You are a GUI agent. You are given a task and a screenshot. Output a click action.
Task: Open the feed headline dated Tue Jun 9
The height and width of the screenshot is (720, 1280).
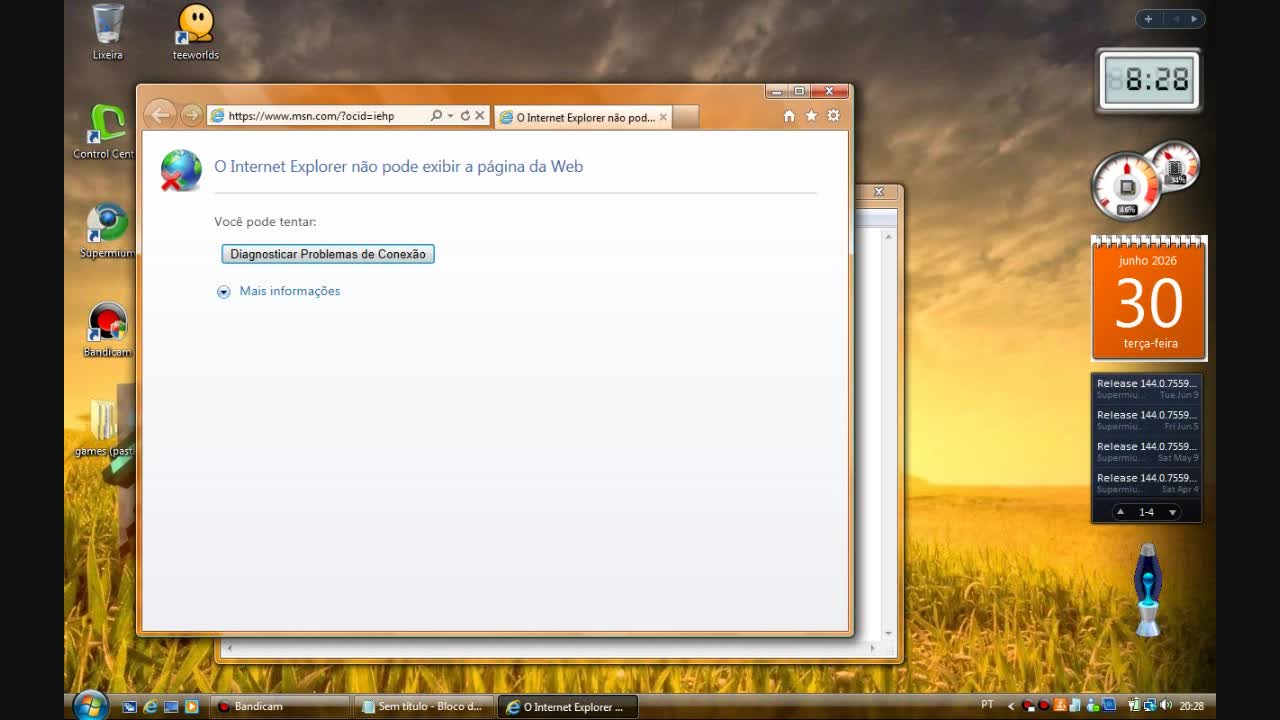(1147, 389)
